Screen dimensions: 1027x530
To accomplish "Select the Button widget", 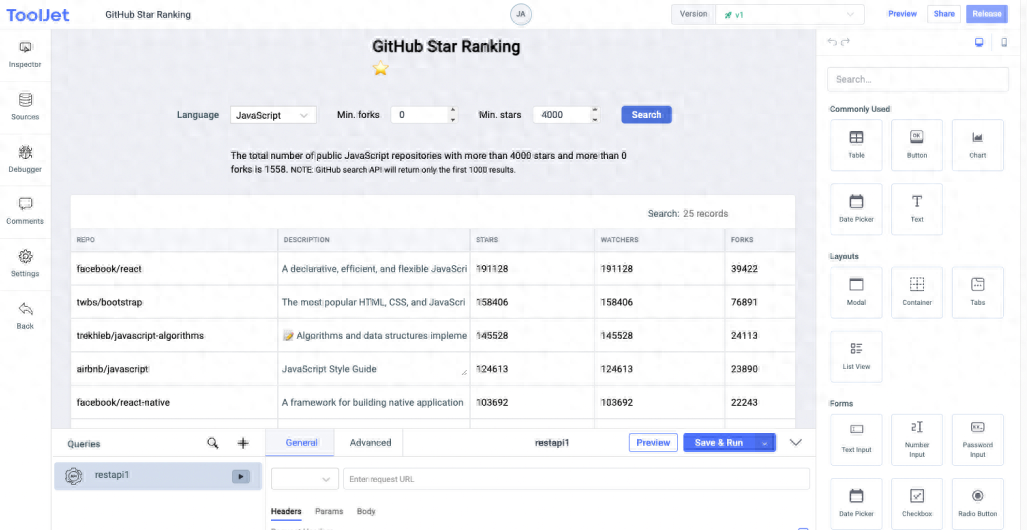I will click(917, 145).
